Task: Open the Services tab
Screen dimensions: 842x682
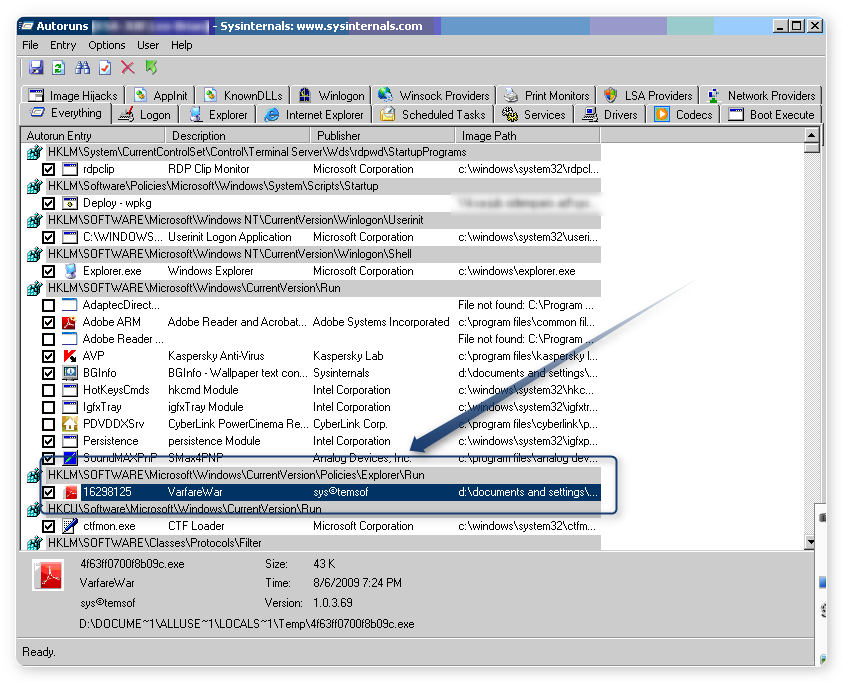Action: point(534,114)
